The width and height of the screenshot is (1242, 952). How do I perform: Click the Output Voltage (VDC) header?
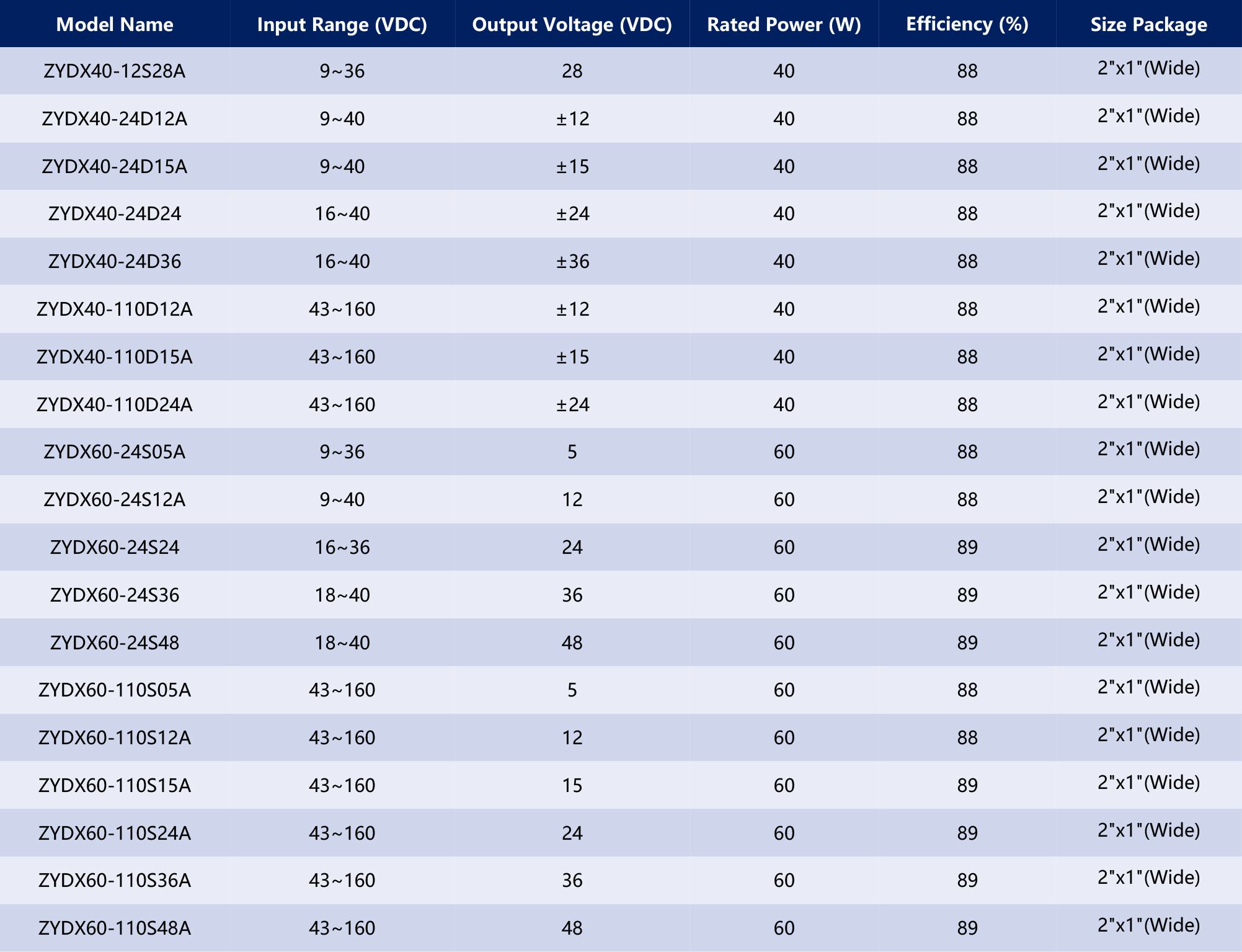(572, 24)
